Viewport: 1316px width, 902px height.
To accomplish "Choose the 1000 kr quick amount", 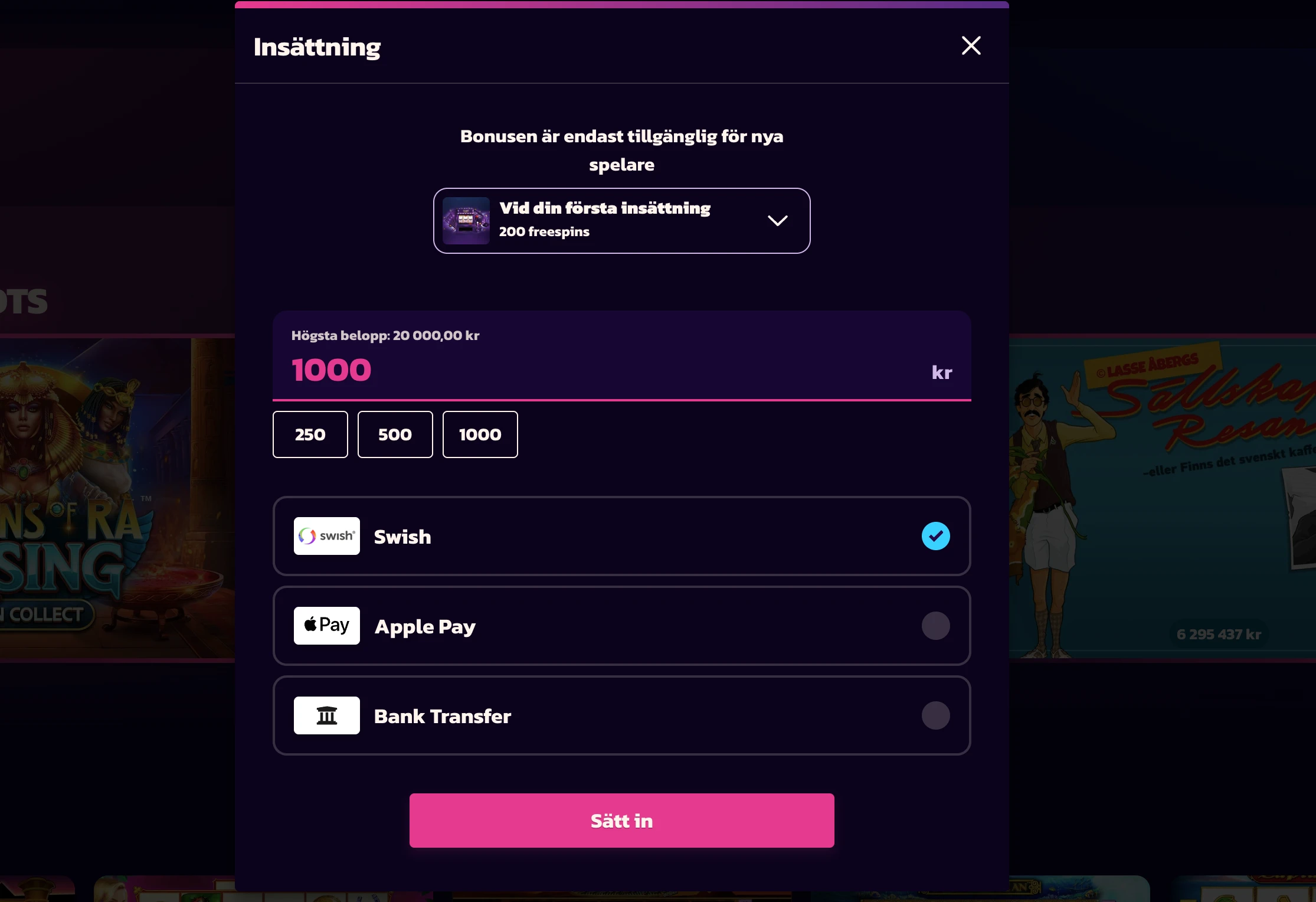I will (480, 434).
